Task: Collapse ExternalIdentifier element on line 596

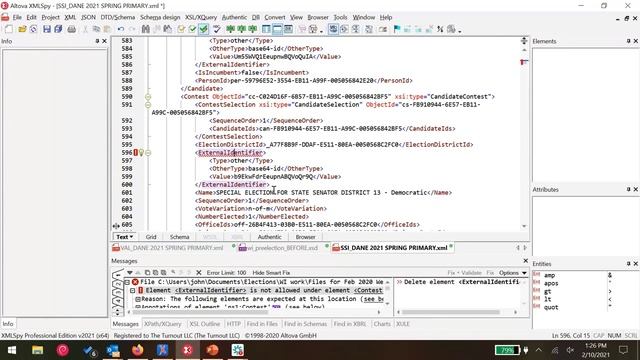Action: pyautogui.click(x=148, y=153)
